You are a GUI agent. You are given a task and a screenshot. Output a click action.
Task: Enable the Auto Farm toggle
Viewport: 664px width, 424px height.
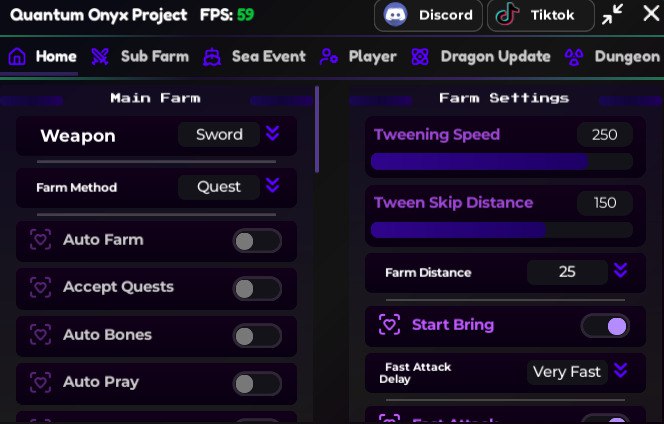(257, 241)
